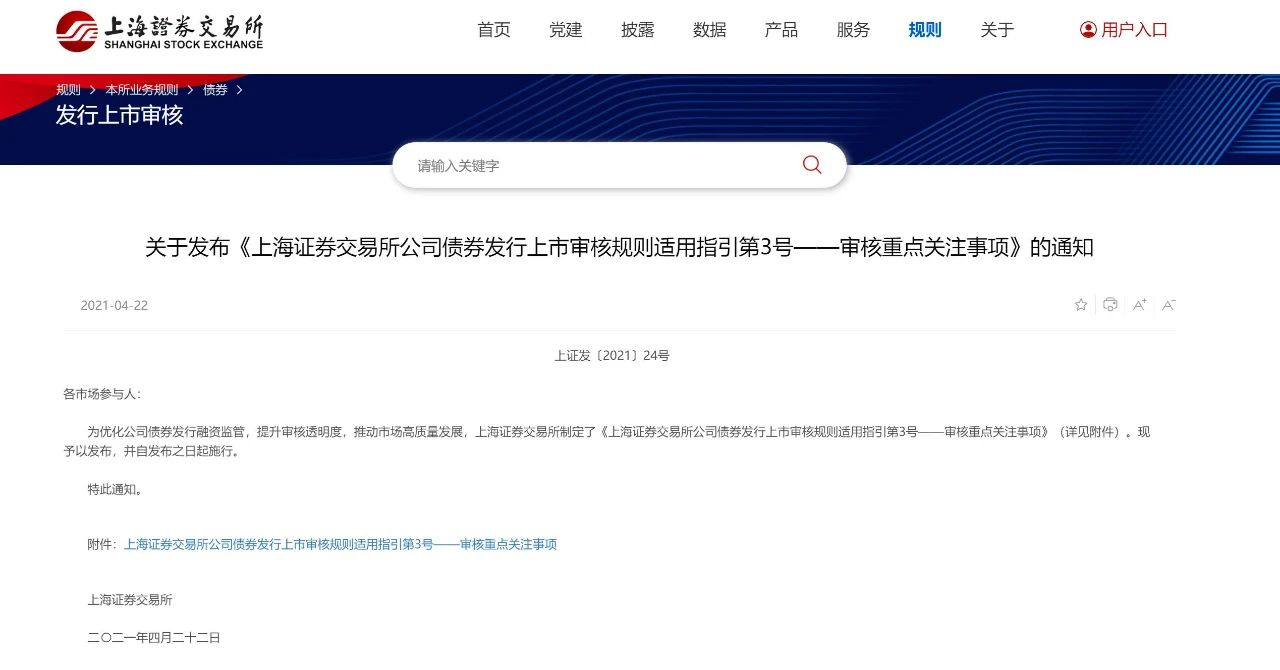Go to 本所业务规则 breadcrumb link
Screen dimensions: 1280x670
pyautogui.click(x=141, y=90)
